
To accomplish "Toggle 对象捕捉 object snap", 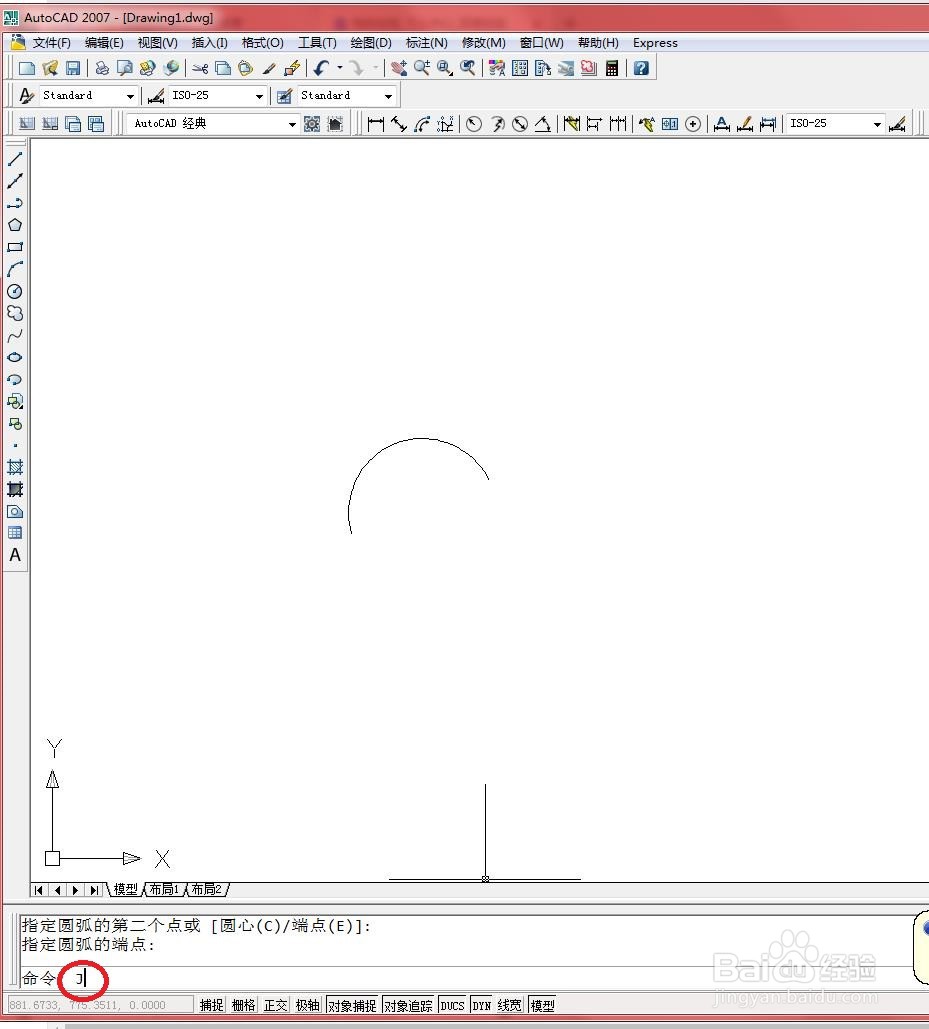I will pyautogui.click(x=352, y=1005).
